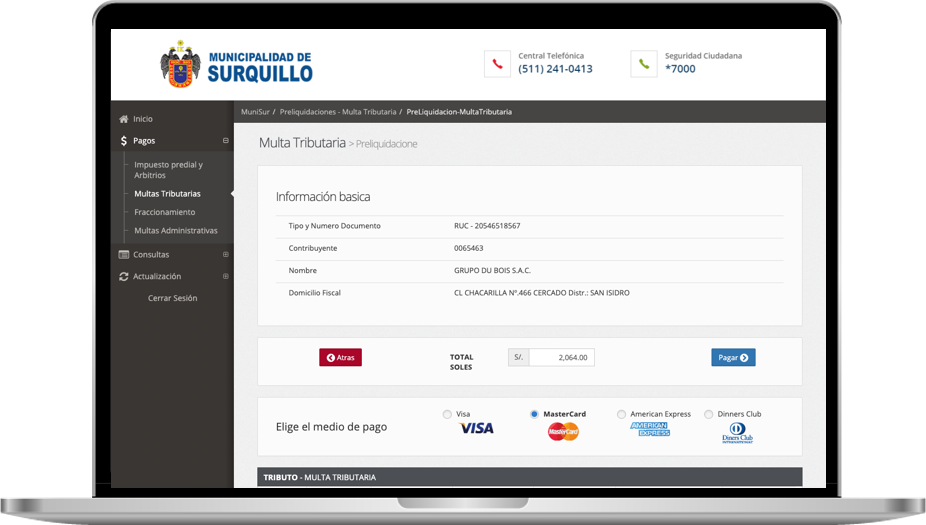
Task: Expand the Actualización menu section
Action: (226, 277)
